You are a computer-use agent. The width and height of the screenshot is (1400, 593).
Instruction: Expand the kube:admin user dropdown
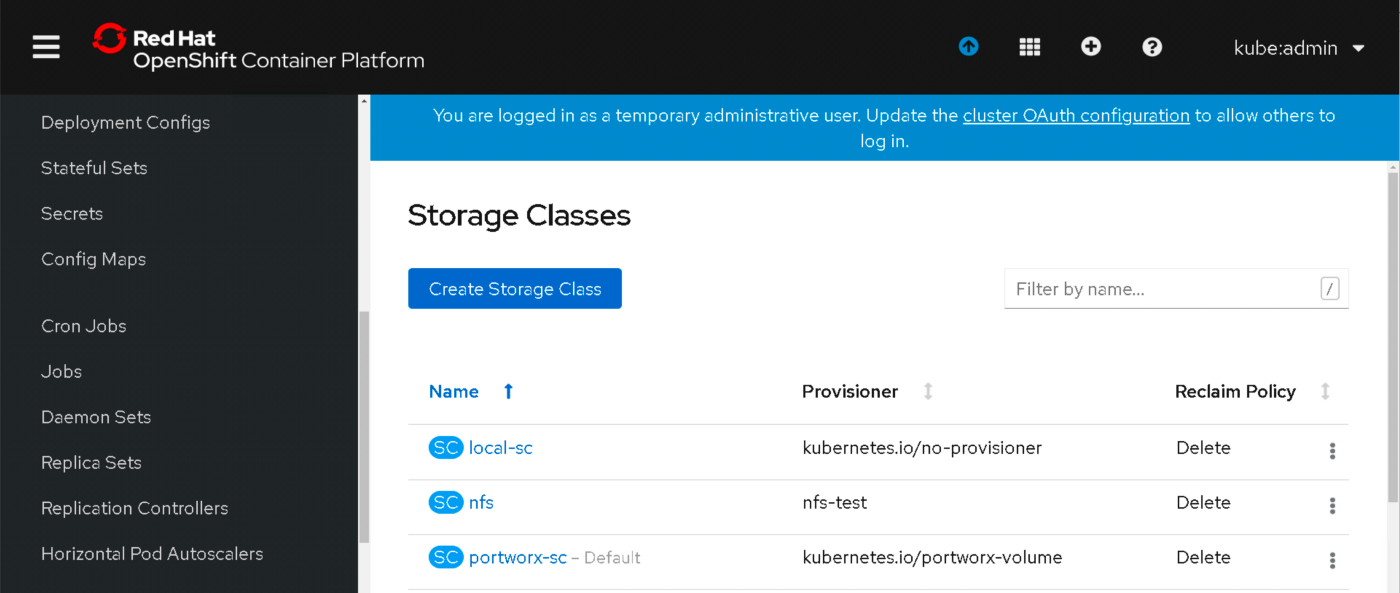pos(1299,48)
